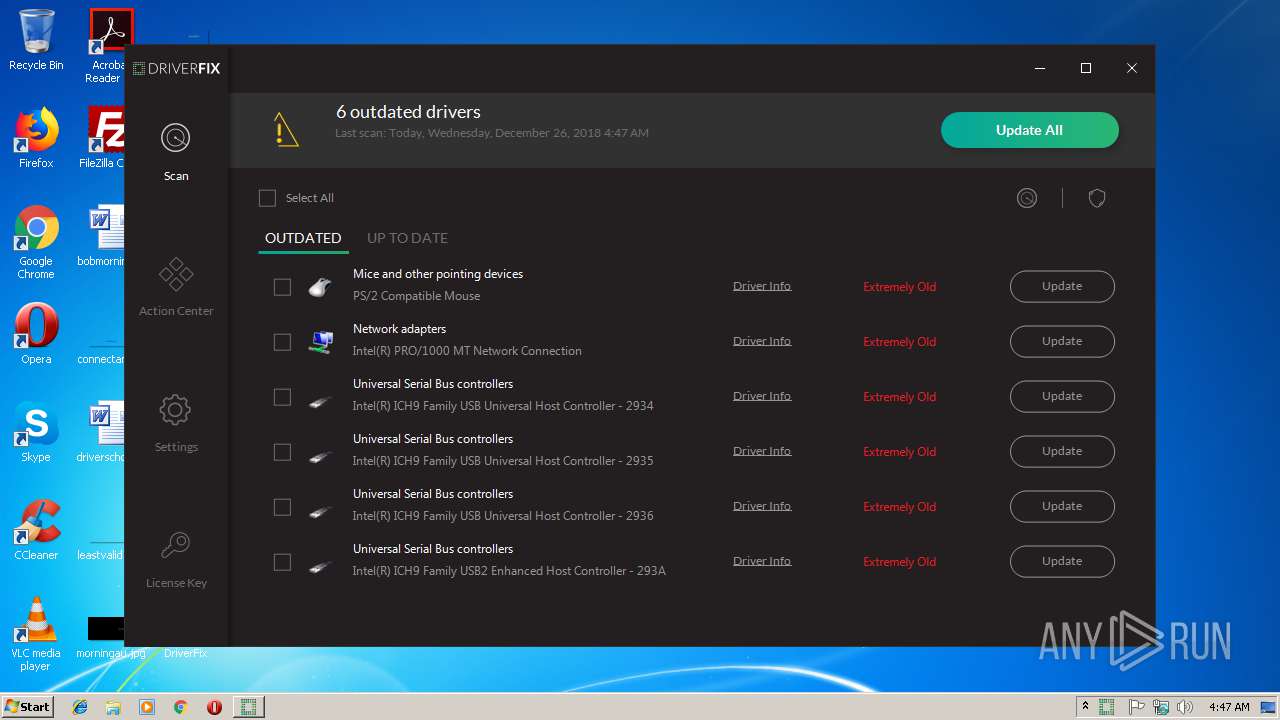Click 'Mice and other pointing devices' text
This screenshot has height=720, width=1280.
(438, 274)
